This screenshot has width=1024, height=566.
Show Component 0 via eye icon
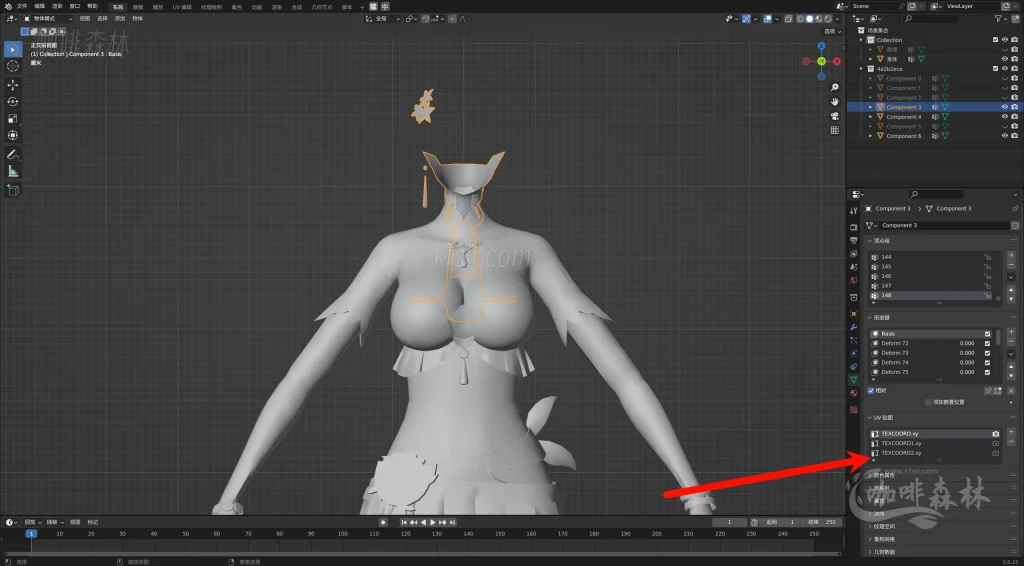(x=1005, y=78)
